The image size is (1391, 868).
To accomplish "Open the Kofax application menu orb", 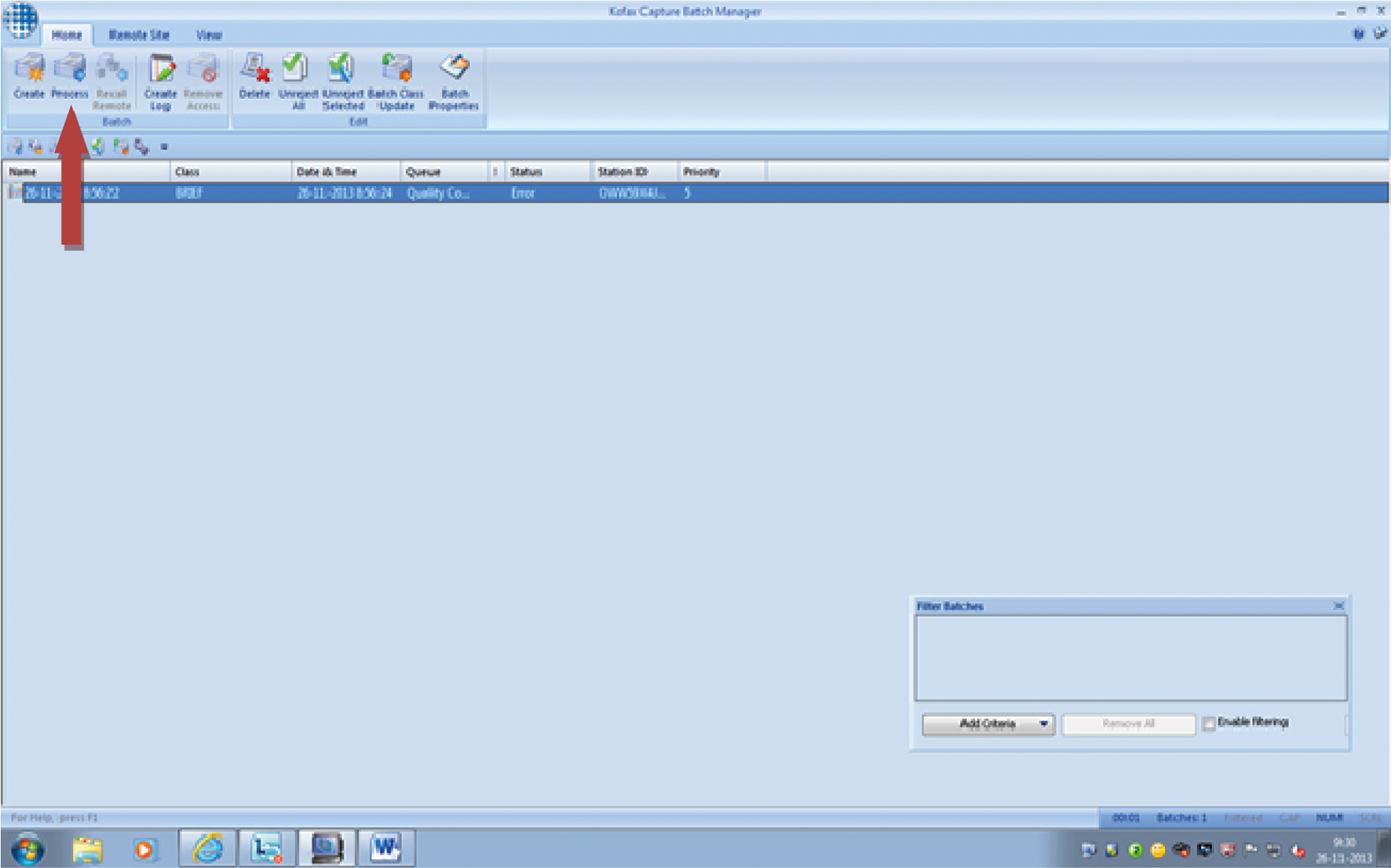I will click(20, 19).
